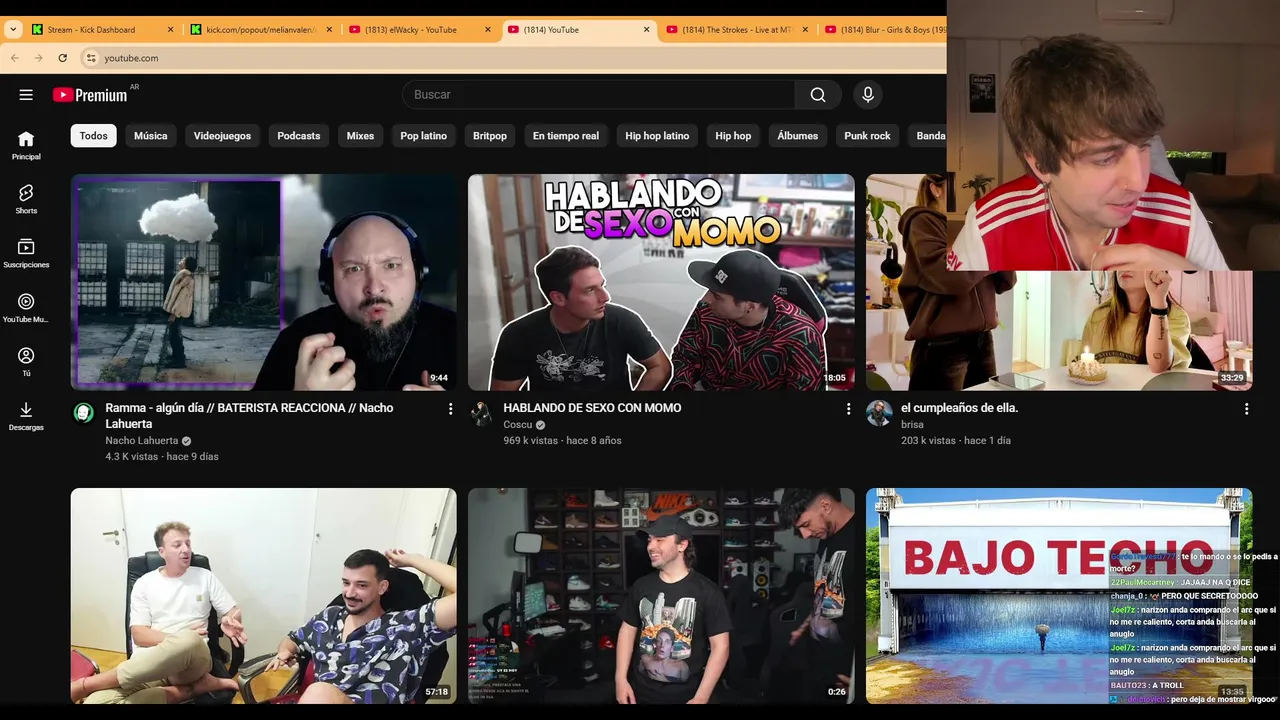Open Suscripciones in the sidebar

(x=26, y=253)
